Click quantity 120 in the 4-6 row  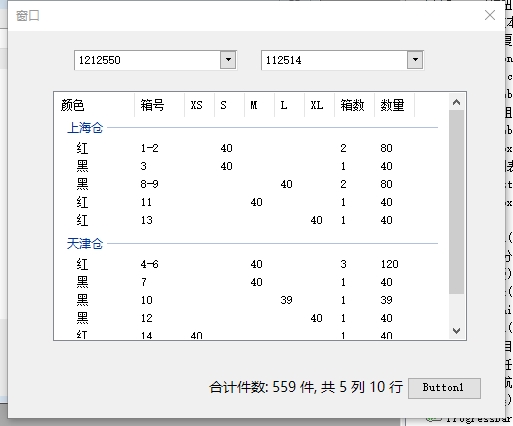389,264
